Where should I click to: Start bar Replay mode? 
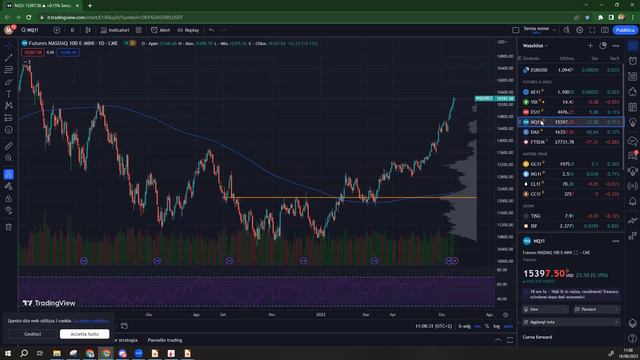point(189,30)
